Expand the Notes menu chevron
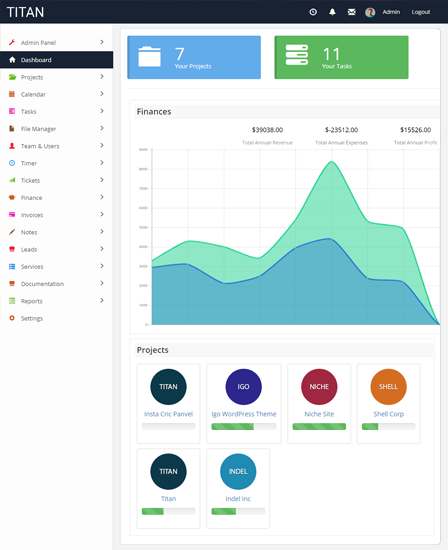448x550 pixels. [102, 231]
